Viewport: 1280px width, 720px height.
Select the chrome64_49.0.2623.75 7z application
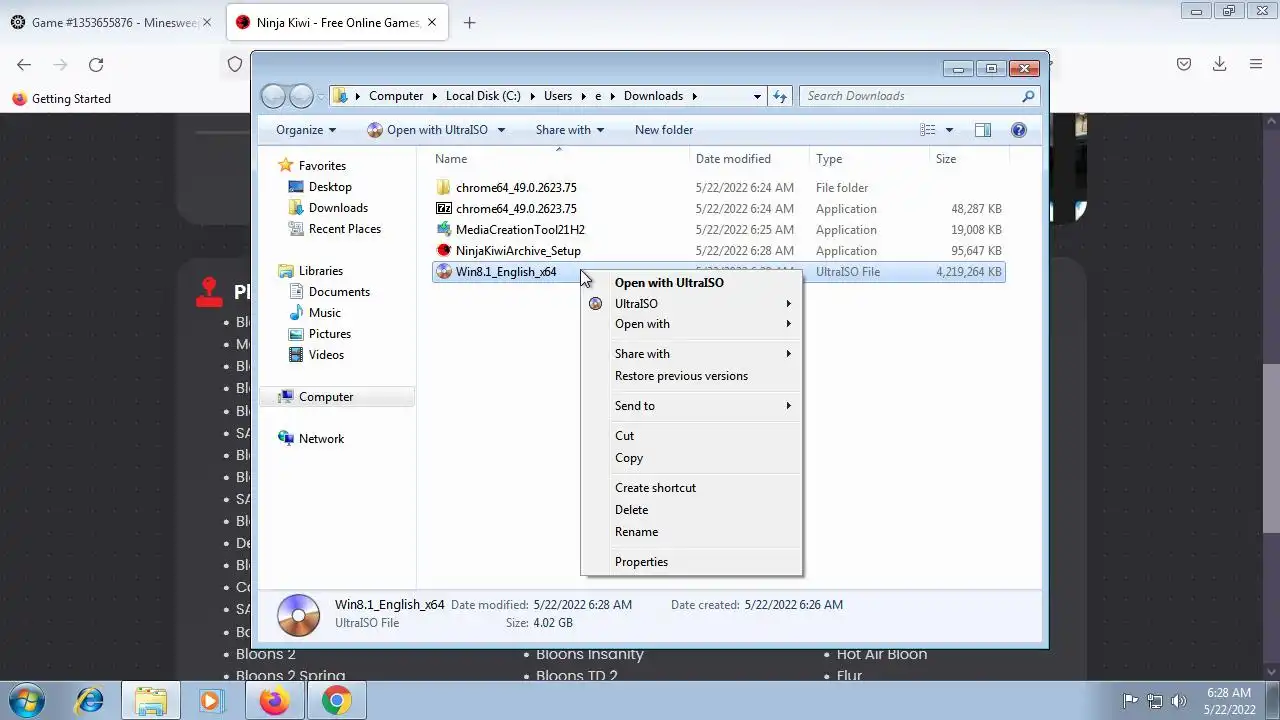click(x=516, y=209)
